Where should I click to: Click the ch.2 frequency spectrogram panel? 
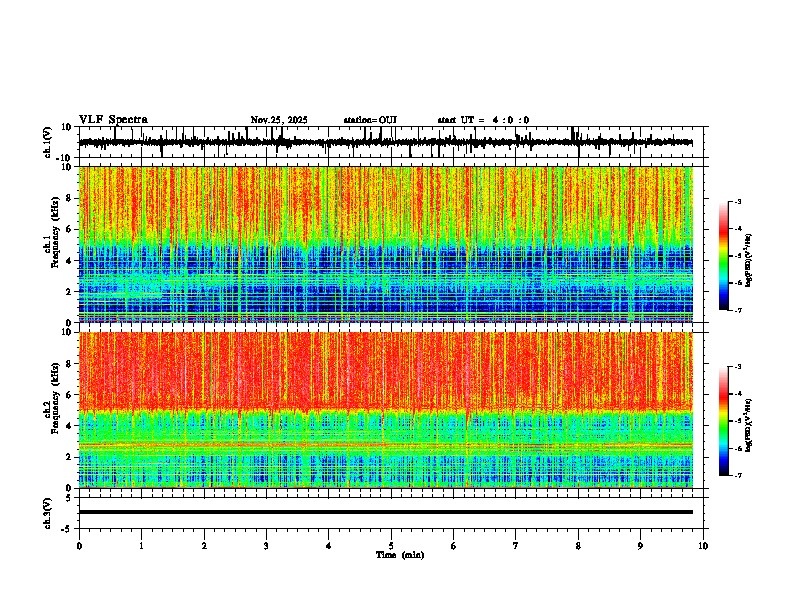(386, 410)
